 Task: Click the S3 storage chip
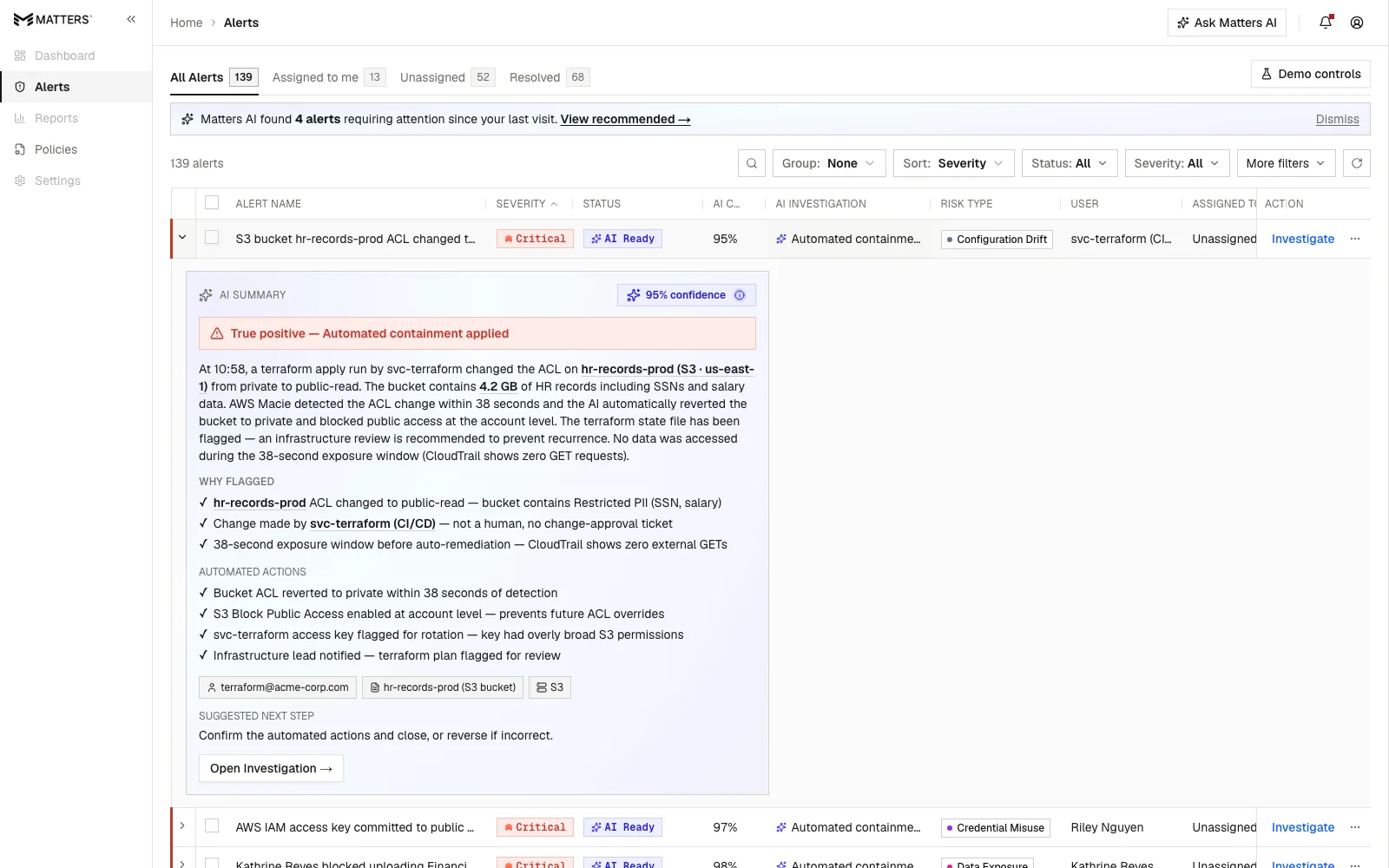click(550, 687)
